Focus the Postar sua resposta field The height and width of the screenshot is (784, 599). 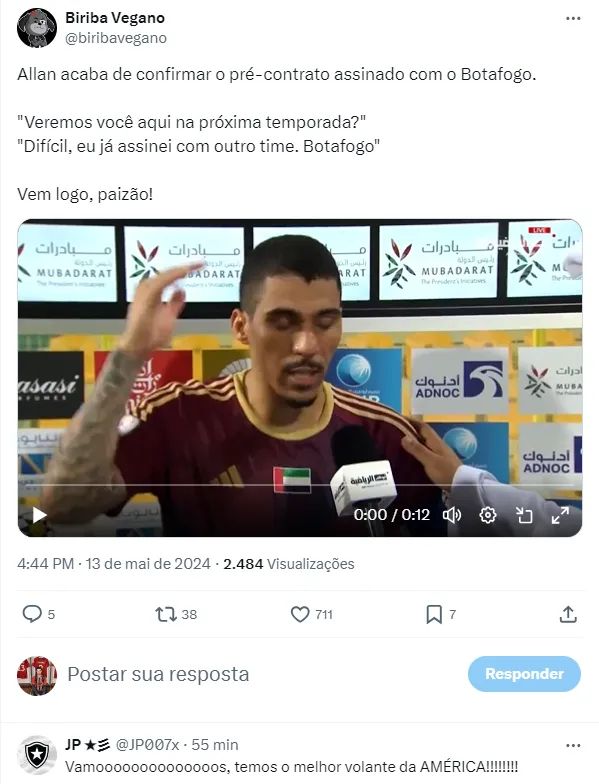coord(260,674)
